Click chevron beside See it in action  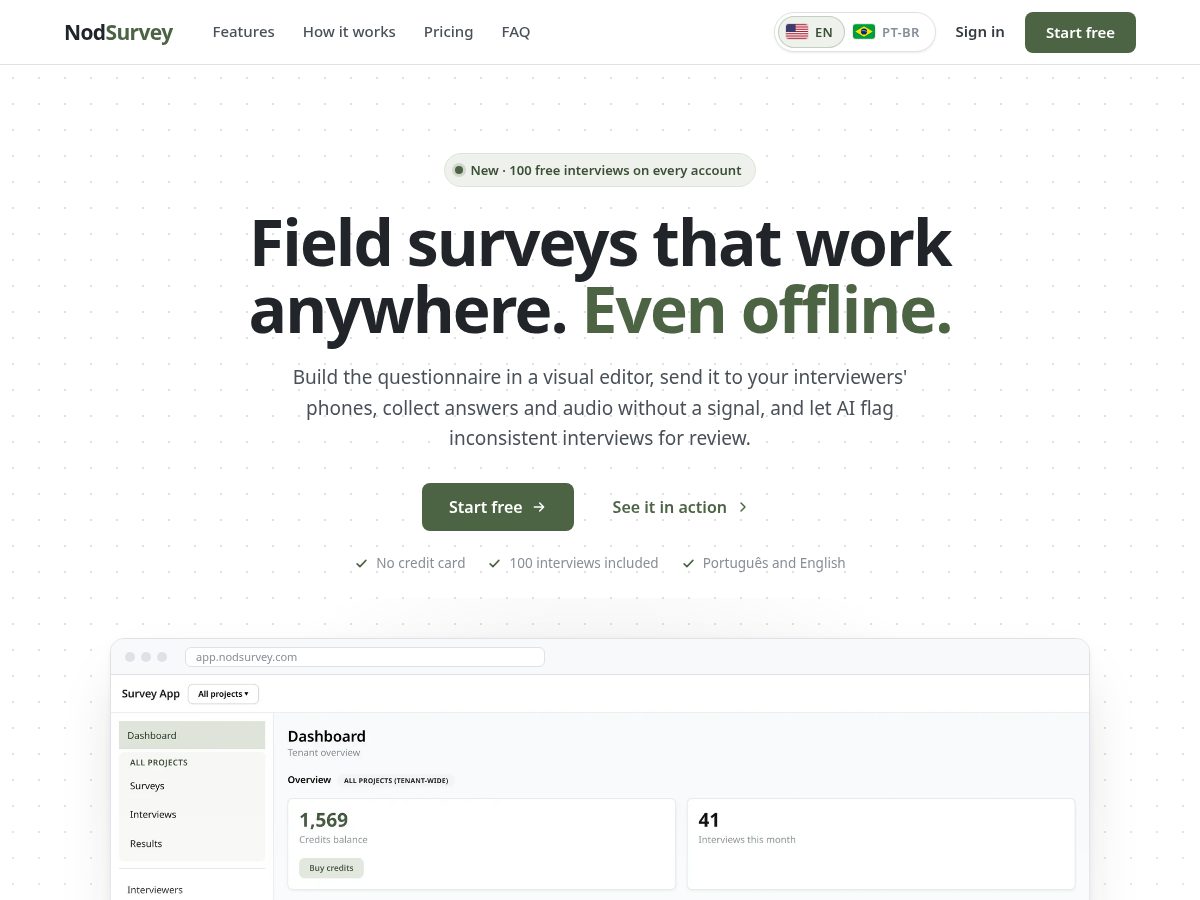click(743, 507)
